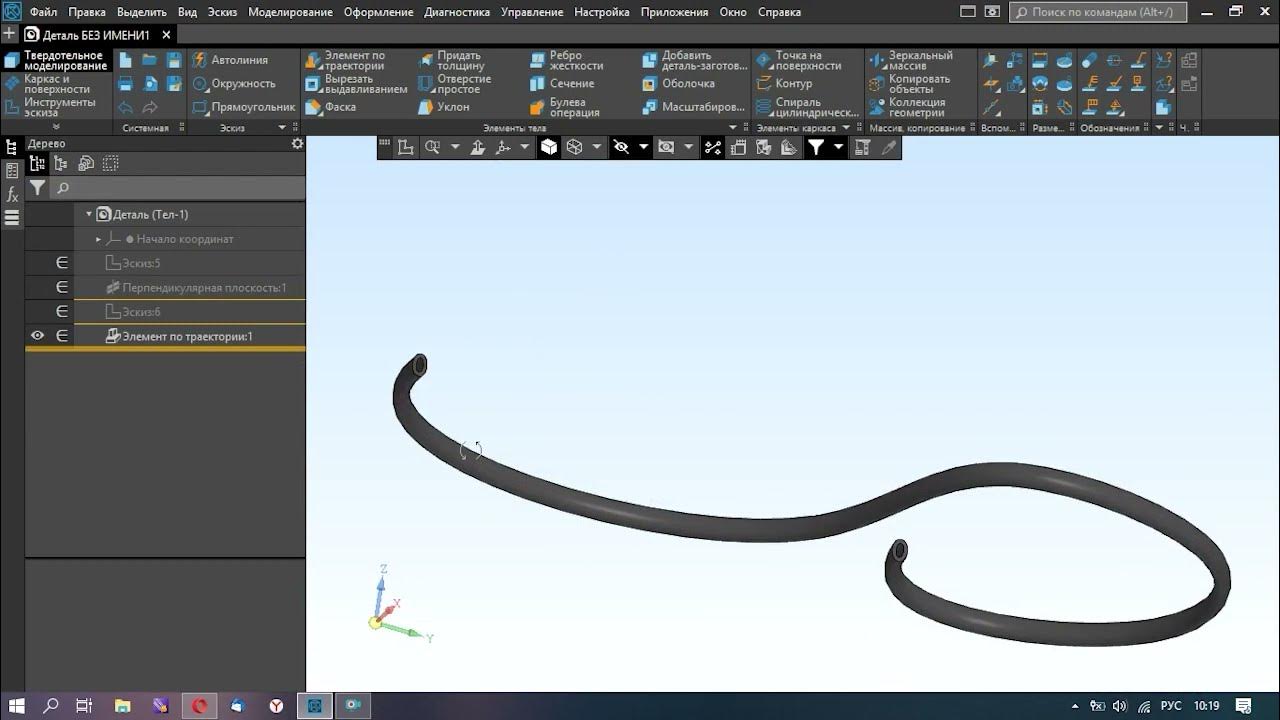Open the tree panel settings gear
1280x720 pixels.
click(x=297, y=144)
